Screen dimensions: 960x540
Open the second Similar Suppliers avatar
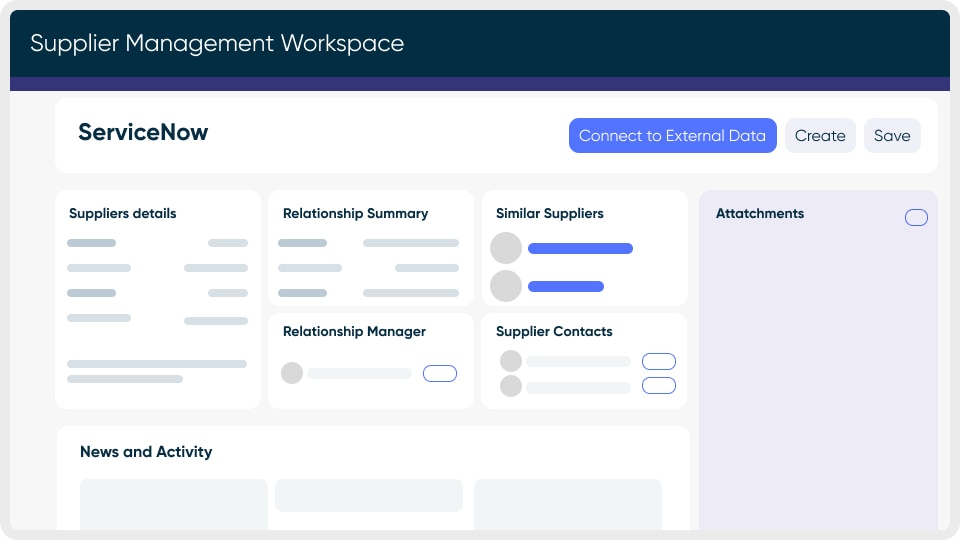tap(506, 286)
